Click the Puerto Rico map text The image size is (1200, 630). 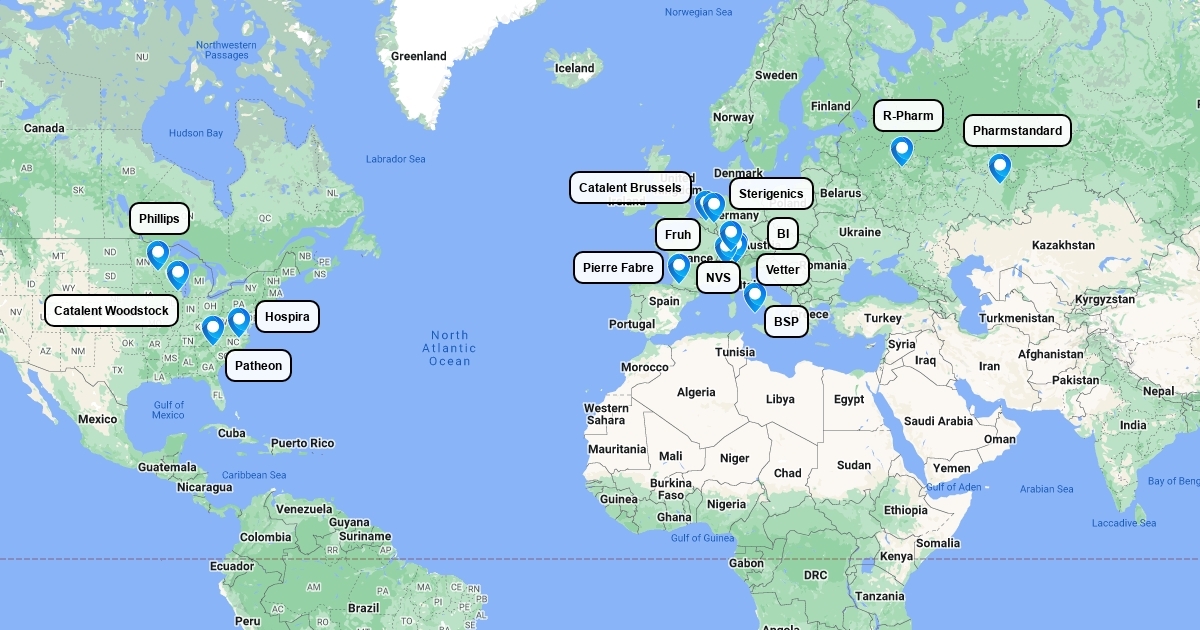302,443
